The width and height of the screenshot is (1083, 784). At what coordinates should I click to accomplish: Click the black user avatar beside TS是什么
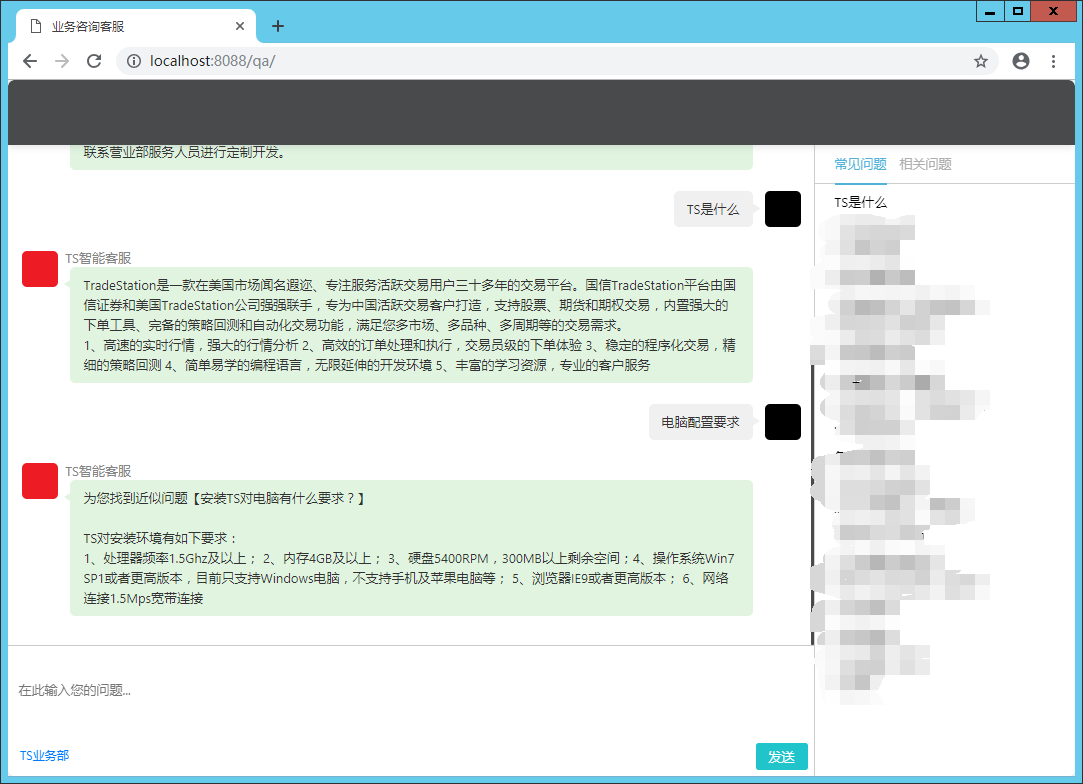pos(783,209)
